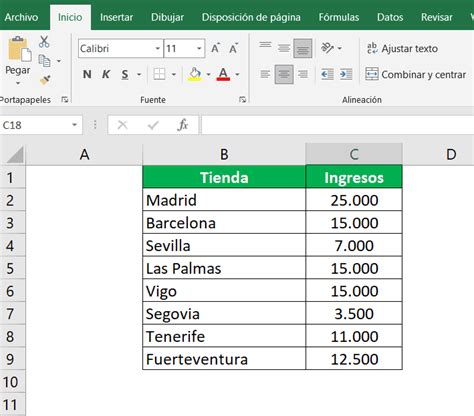Select column A header
Screen dimensions: 474x416
pos(84,154)
